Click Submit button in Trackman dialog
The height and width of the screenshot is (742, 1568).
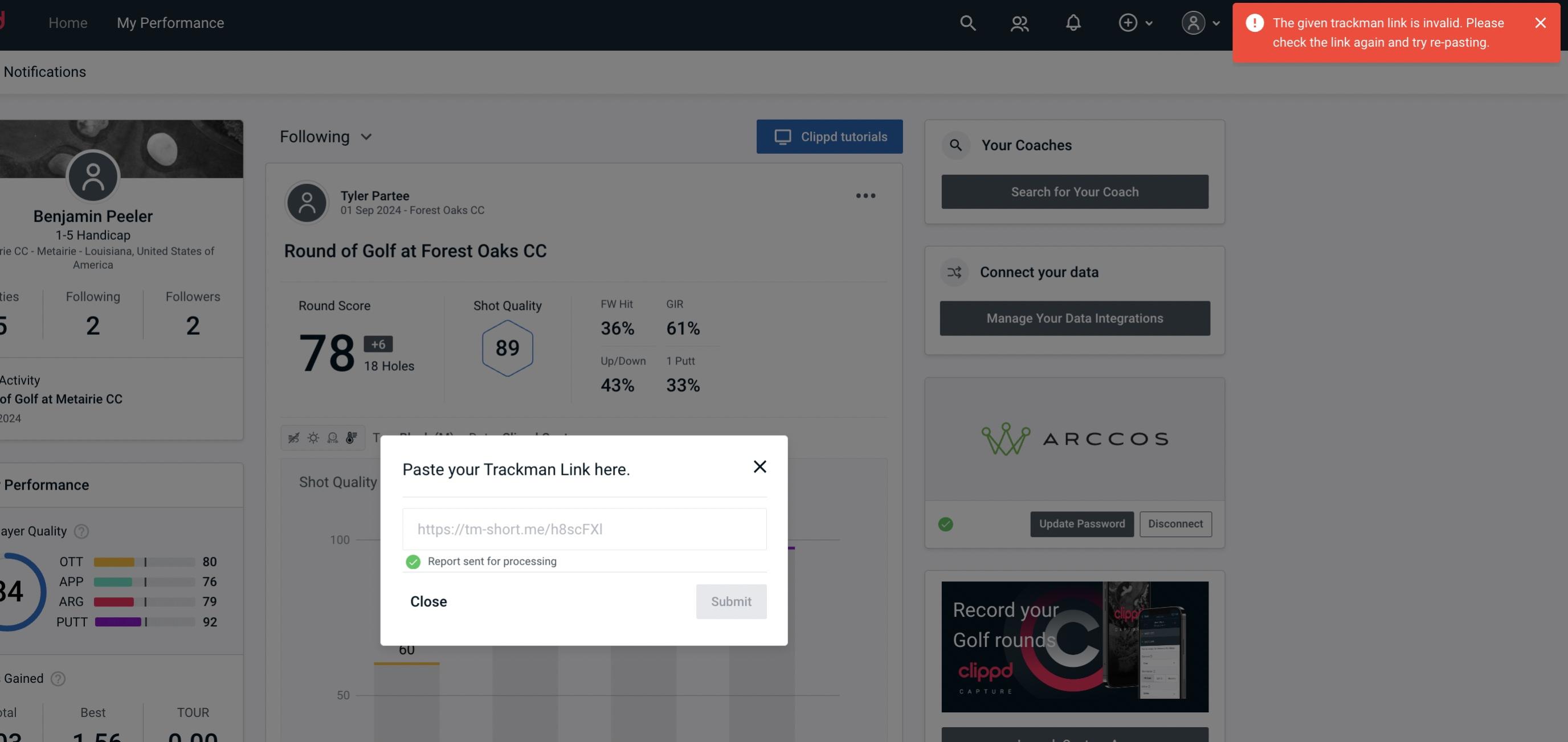pos(731,601)
